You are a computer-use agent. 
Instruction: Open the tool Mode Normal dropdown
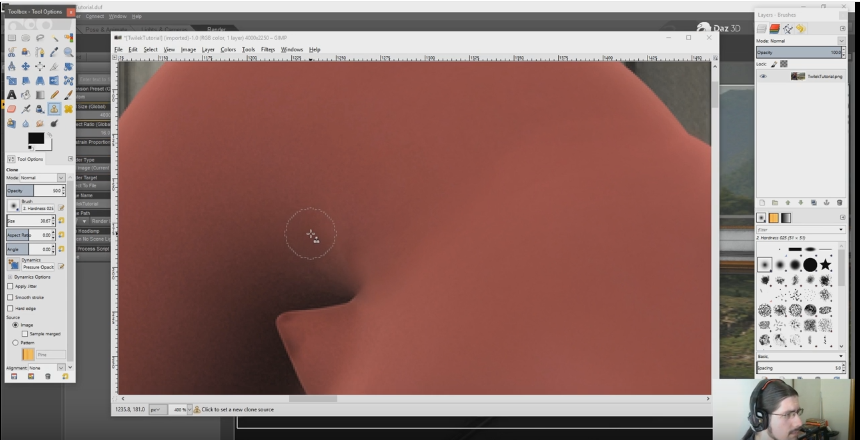(43, 178)
